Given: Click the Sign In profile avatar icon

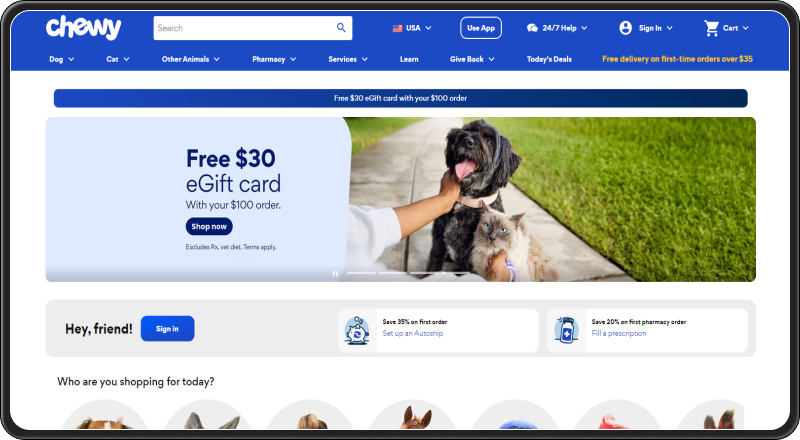Looking at the screenshot, I should click(626, 28).
